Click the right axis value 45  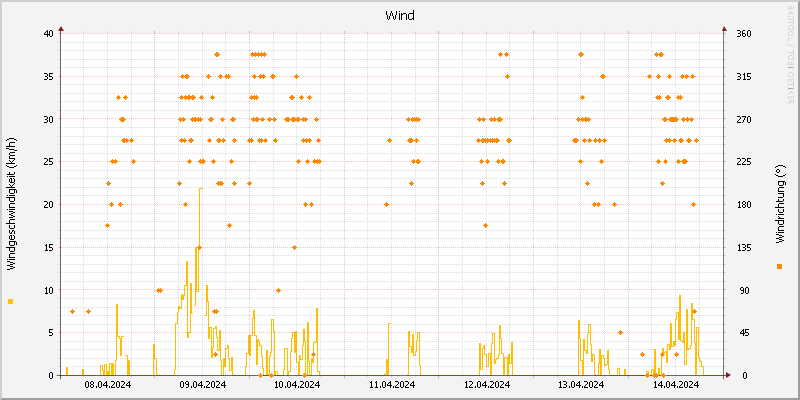pyautogui.click(x=744, y=333)
